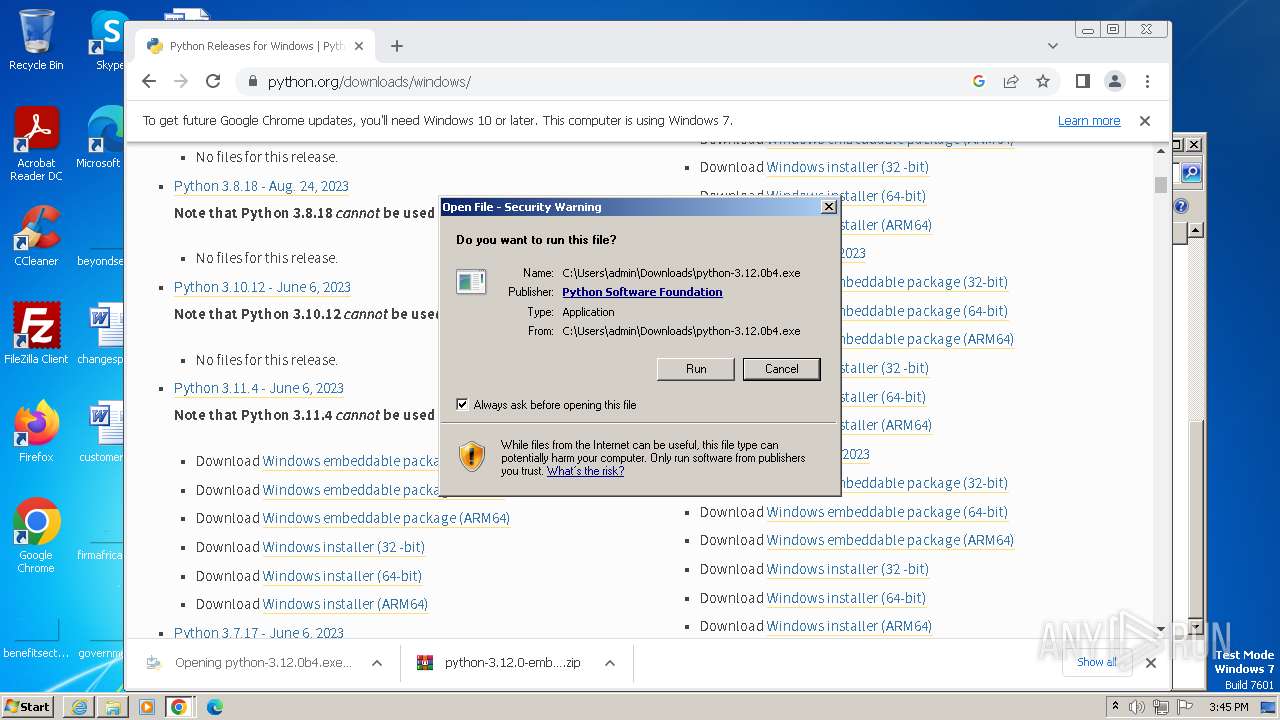Expand options for python-3.12.0b4.exe download
Viewport: 1280px width, 720px height.
pos(377,663)
